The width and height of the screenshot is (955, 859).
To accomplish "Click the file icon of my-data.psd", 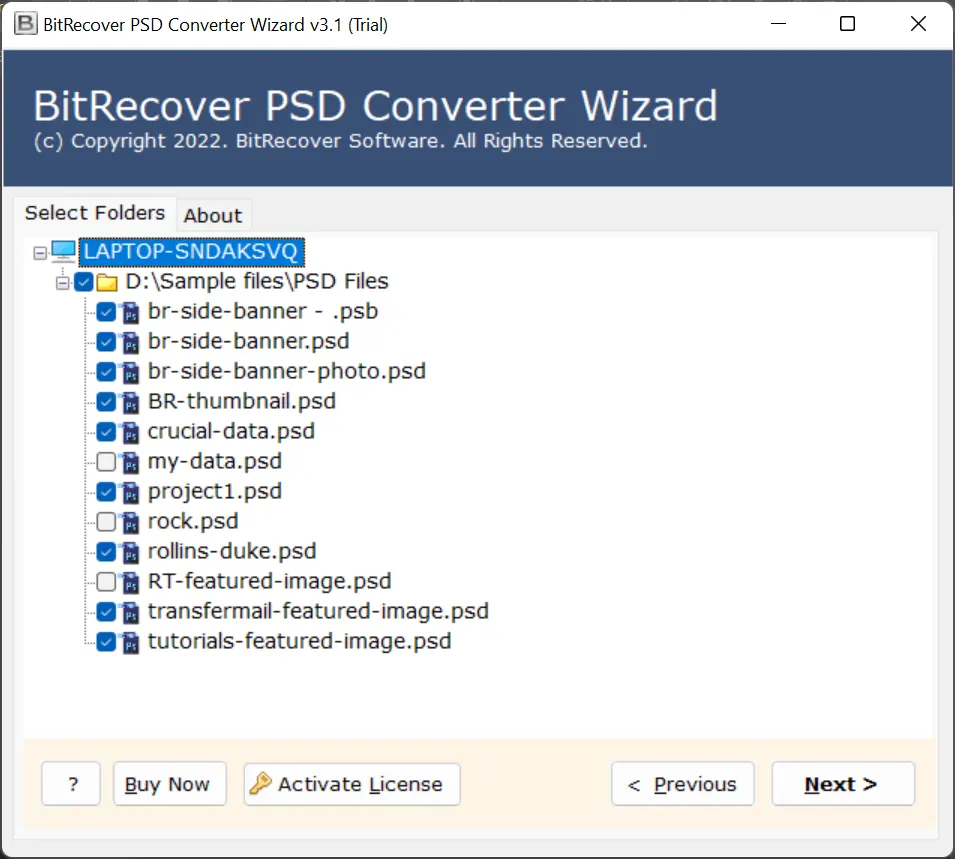I will 130,462.
